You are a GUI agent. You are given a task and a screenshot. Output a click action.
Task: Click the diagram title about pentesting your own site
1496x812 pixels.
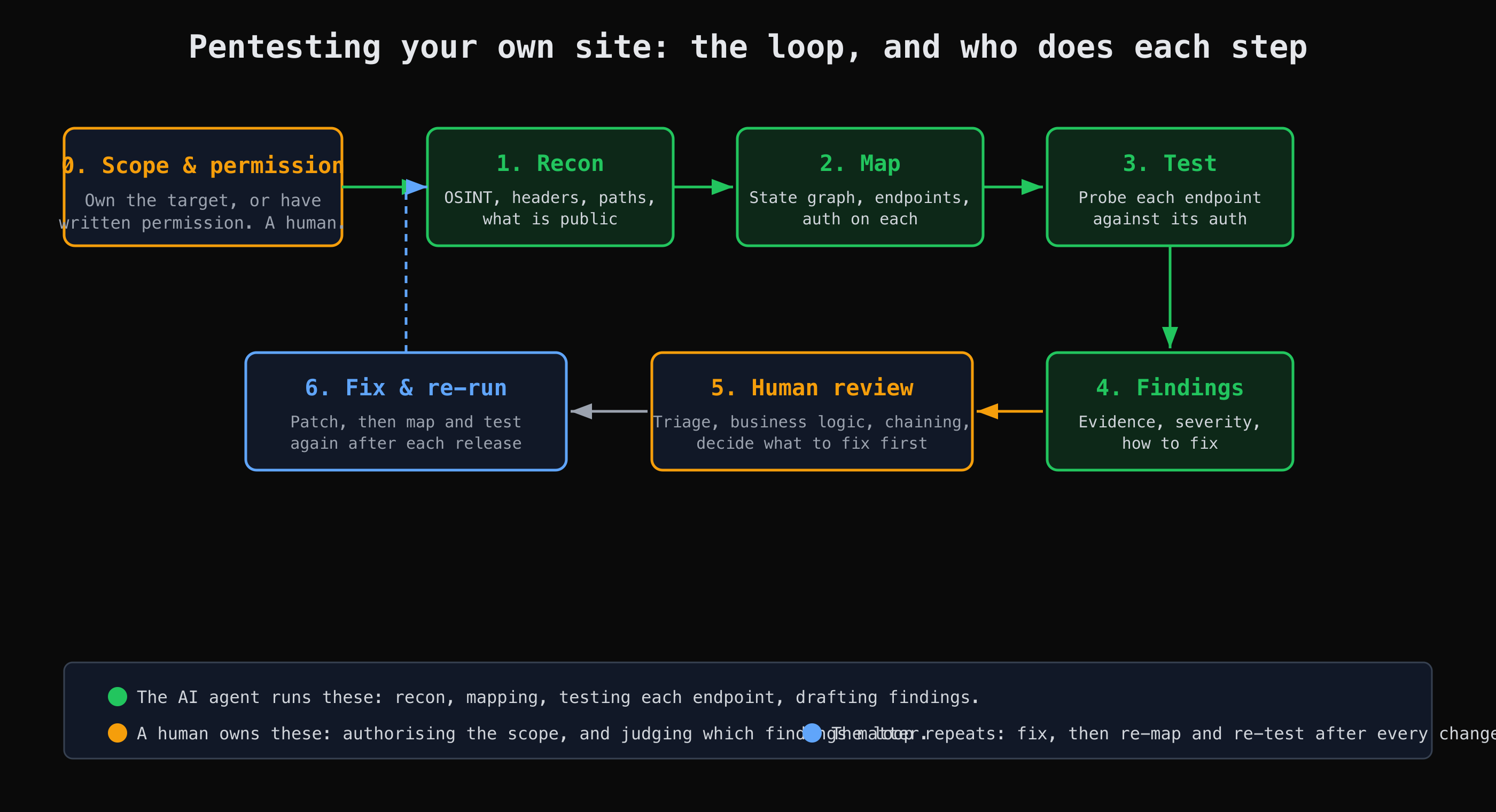point(747,48)
